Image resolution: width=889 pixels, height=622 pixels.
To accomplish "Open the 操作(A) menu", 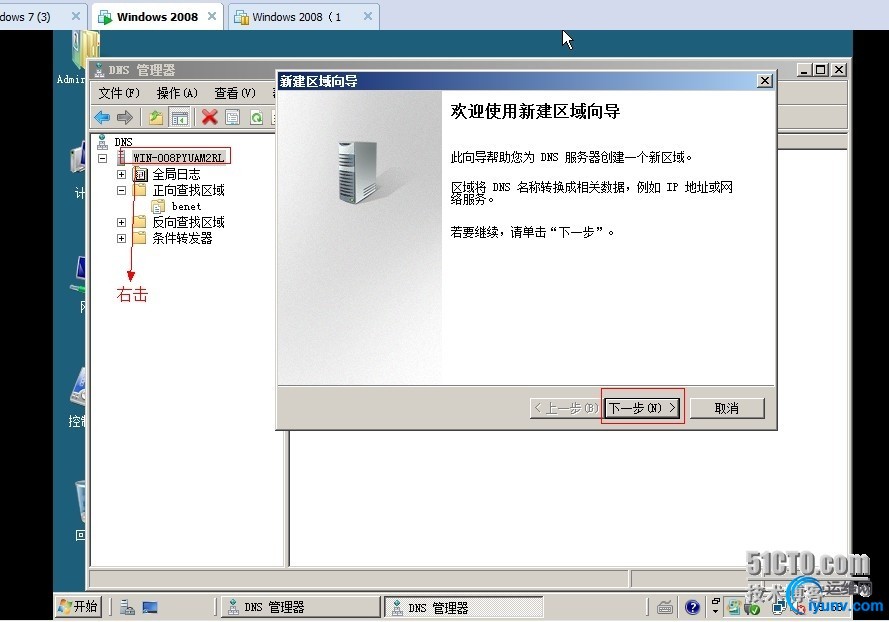I will pyautogui.click(x=177, y=93).
